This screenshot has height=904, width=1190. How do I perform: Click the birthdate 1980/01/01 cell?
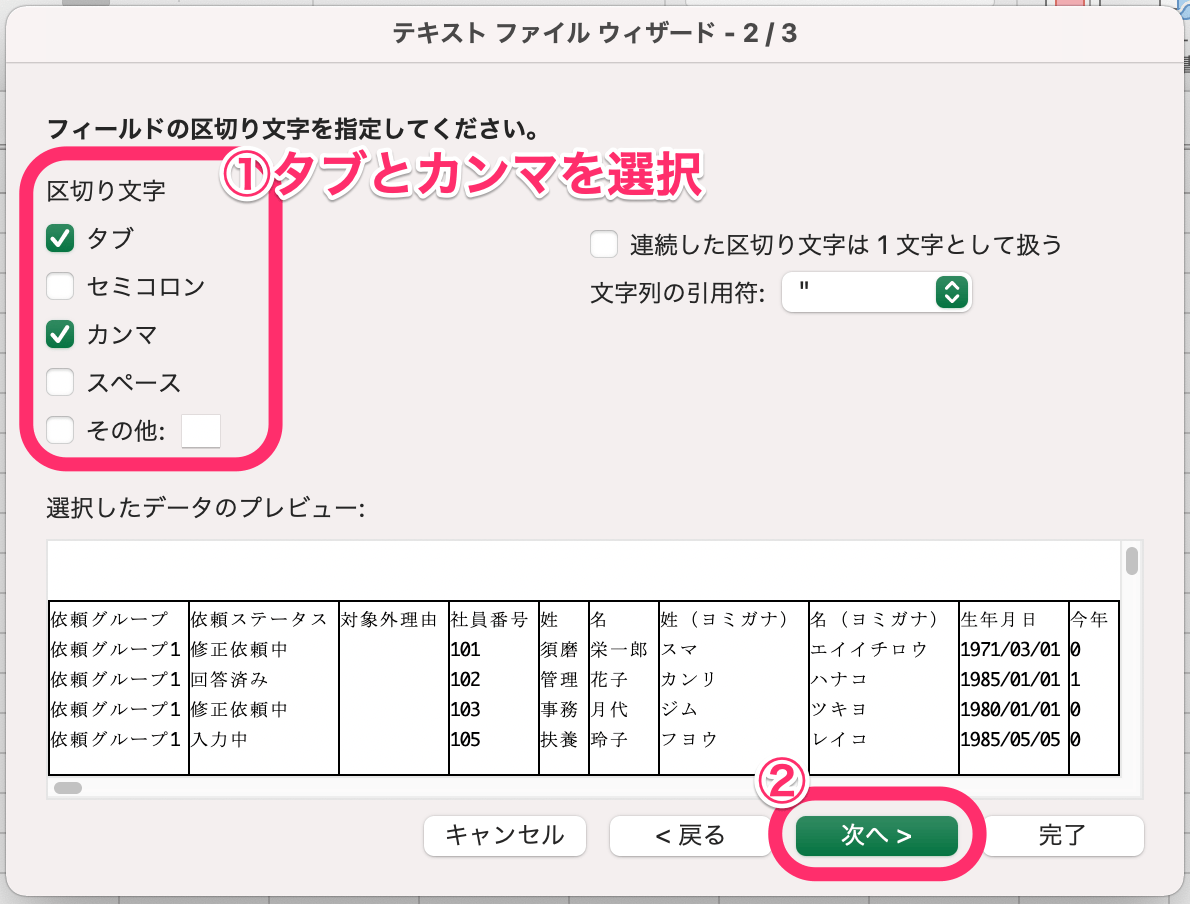pos(1010,710)
